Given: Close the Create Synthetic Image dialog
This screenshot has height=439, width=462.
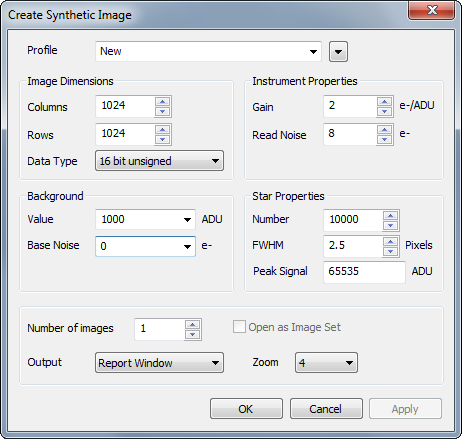Looking at the screenshot, I should [432, 10].
